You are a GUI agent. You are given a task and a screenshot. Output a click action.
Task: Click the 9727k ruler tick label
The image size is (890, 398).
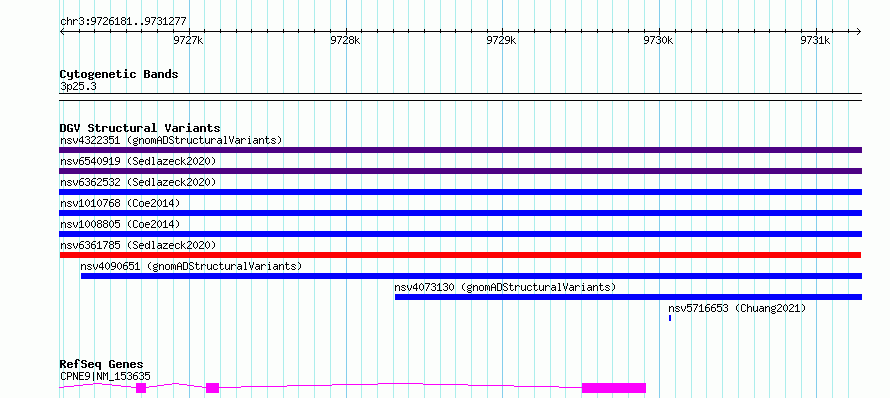[x=188, y=40]
